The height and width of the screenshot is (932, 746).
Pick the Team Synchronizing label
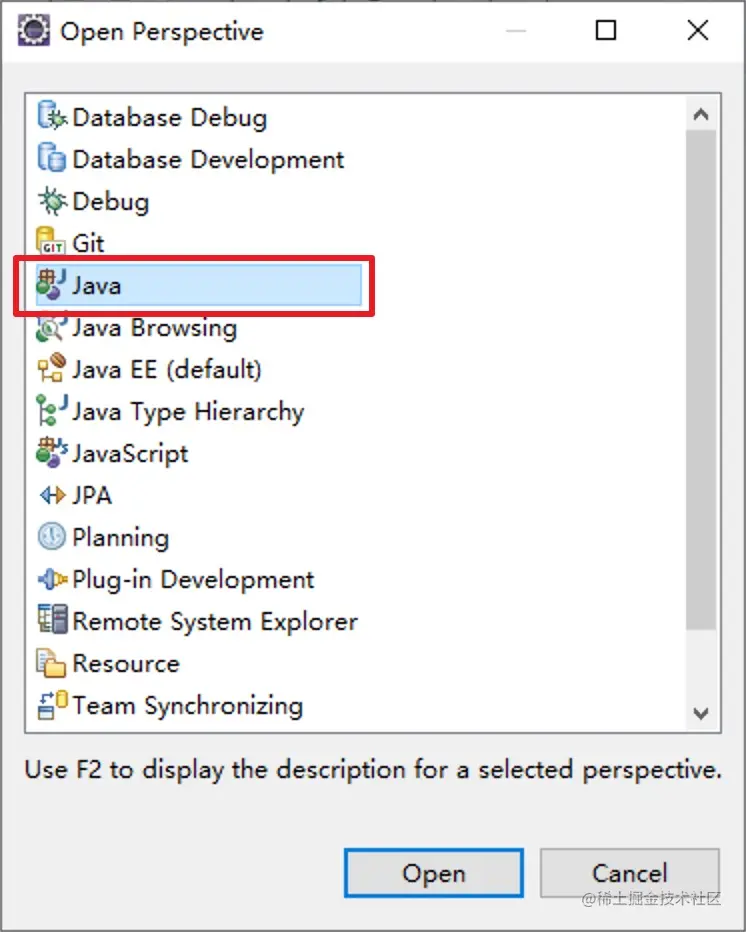(188, 706)
